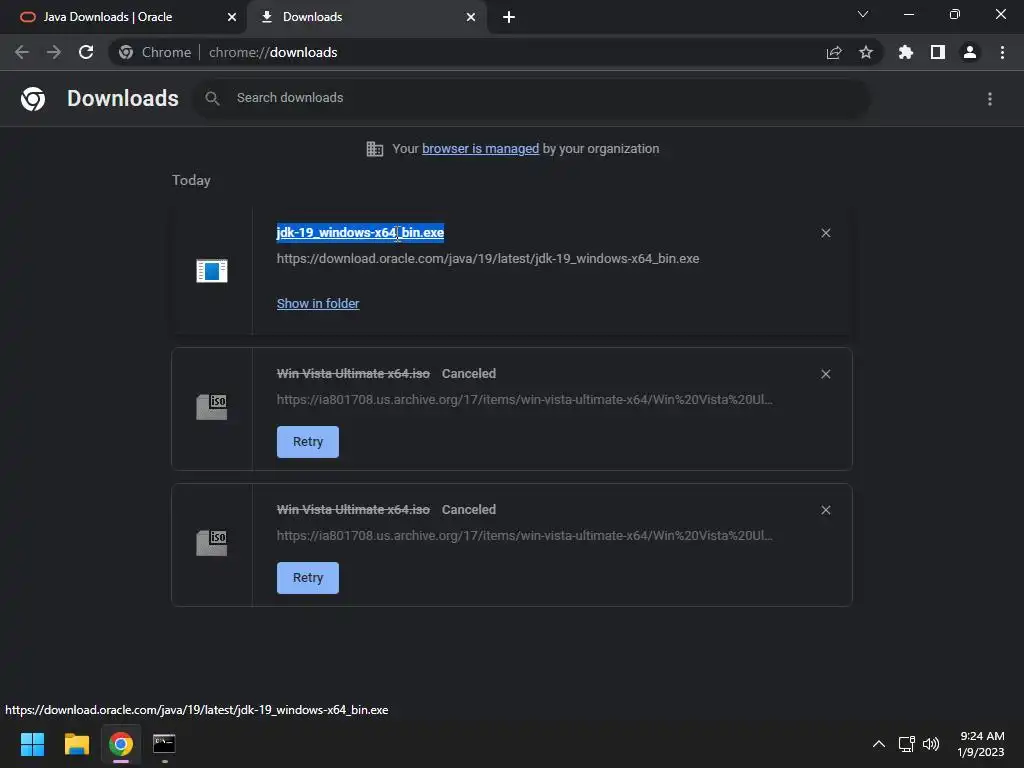Retry the first Win Vista Ultimate download
This screenshot has width=1024, height=768.
click(308, 442)
